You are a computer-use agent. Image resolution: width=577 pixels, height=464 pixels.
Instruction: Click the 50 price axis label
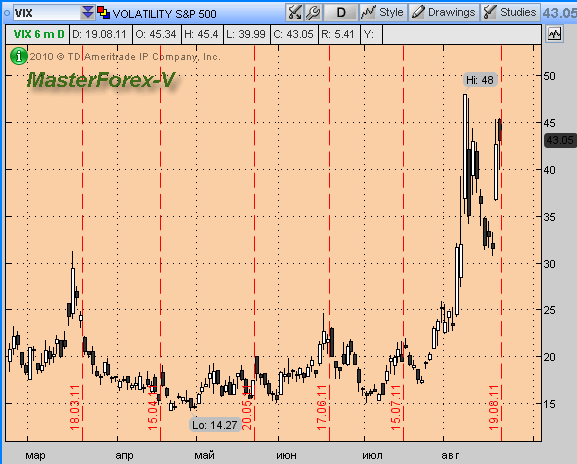549,76
